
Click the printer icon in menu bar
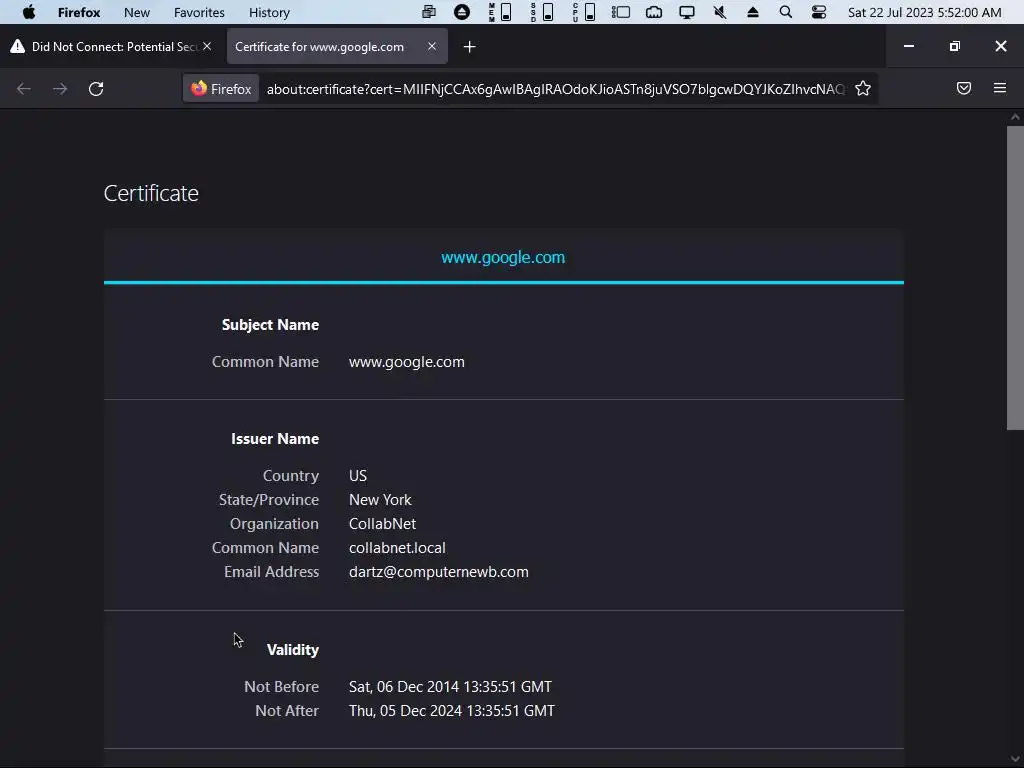point(429,12)
